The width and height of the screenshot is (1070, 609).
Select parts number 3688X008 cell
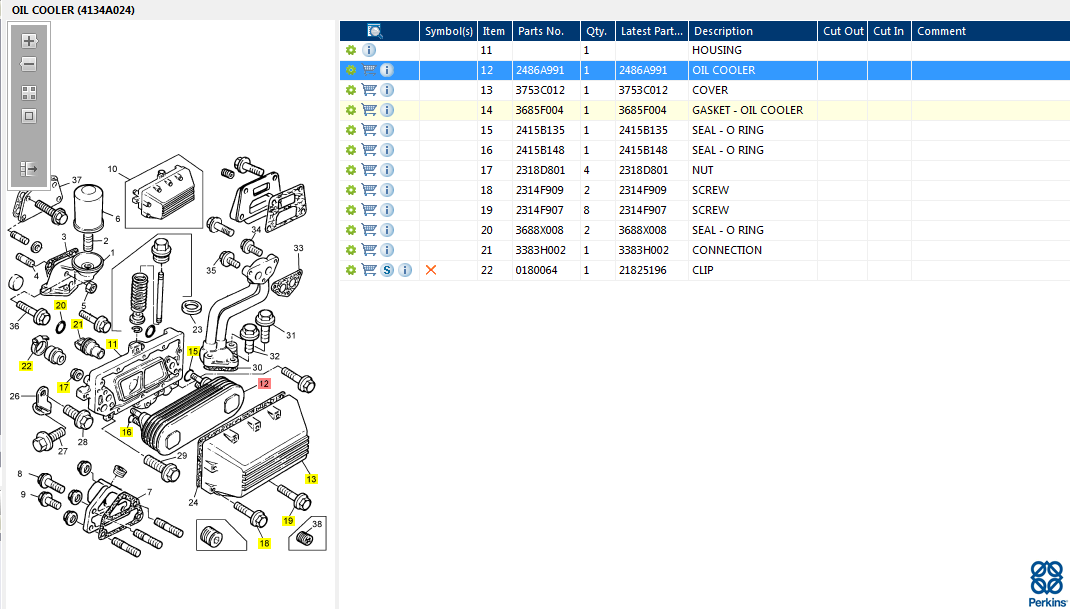[x=546, y=230]
